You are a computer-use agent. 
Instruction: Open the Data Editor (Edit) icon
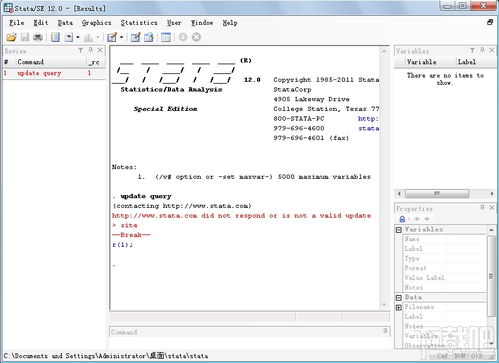coord(135,37)
